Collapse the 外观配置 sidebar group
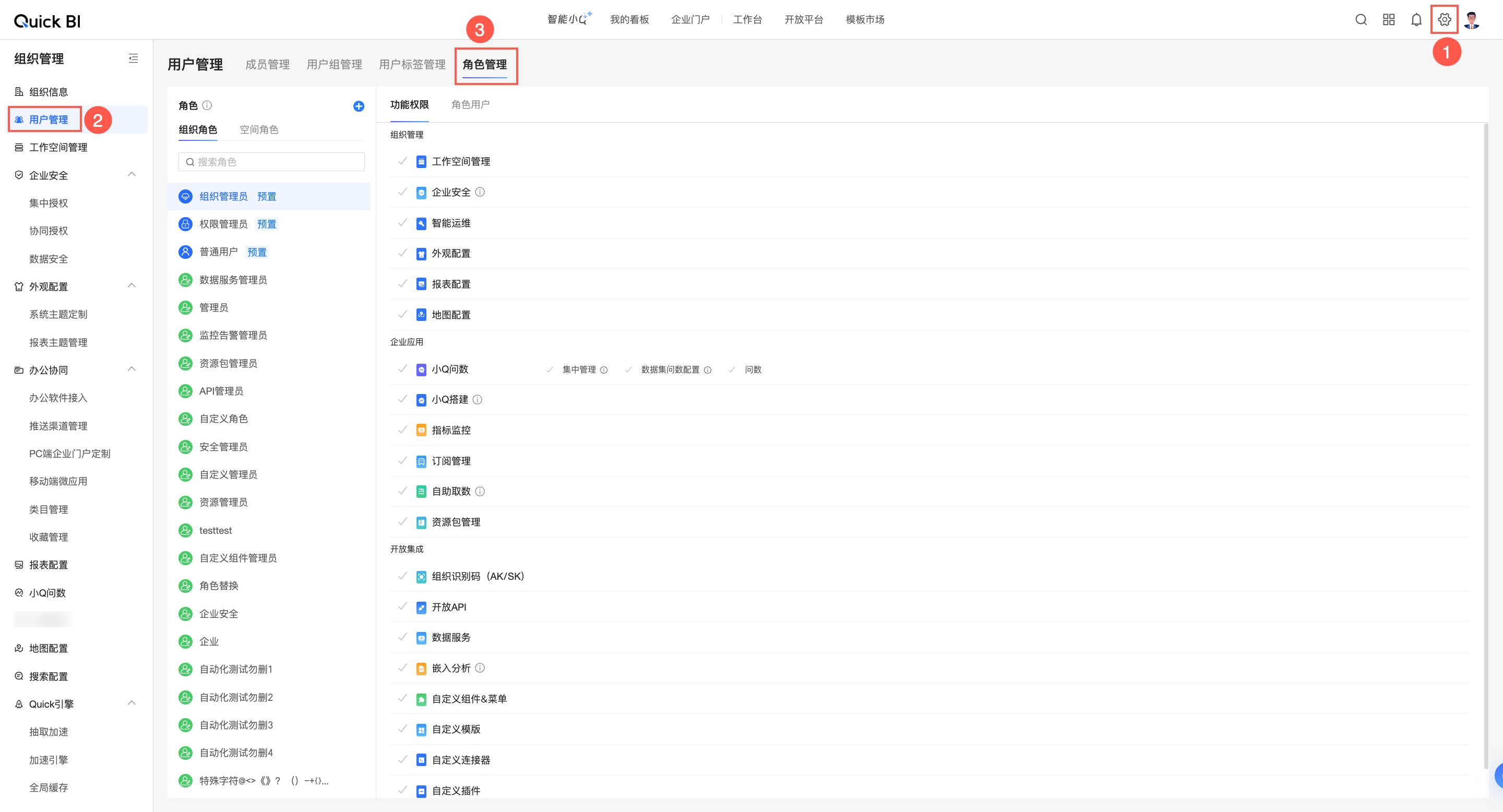Image resolution: width=1503 pixels, height=812 pixels. tap(132, 286)
